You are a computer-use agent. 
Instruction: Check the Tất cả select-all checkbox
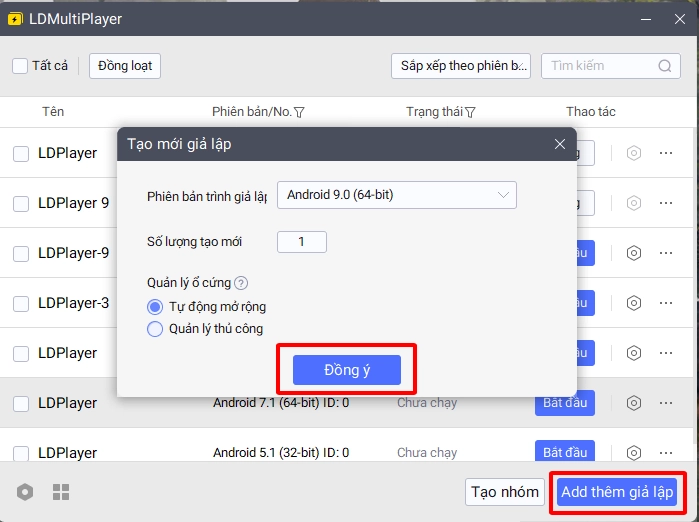tap(20, 66)
